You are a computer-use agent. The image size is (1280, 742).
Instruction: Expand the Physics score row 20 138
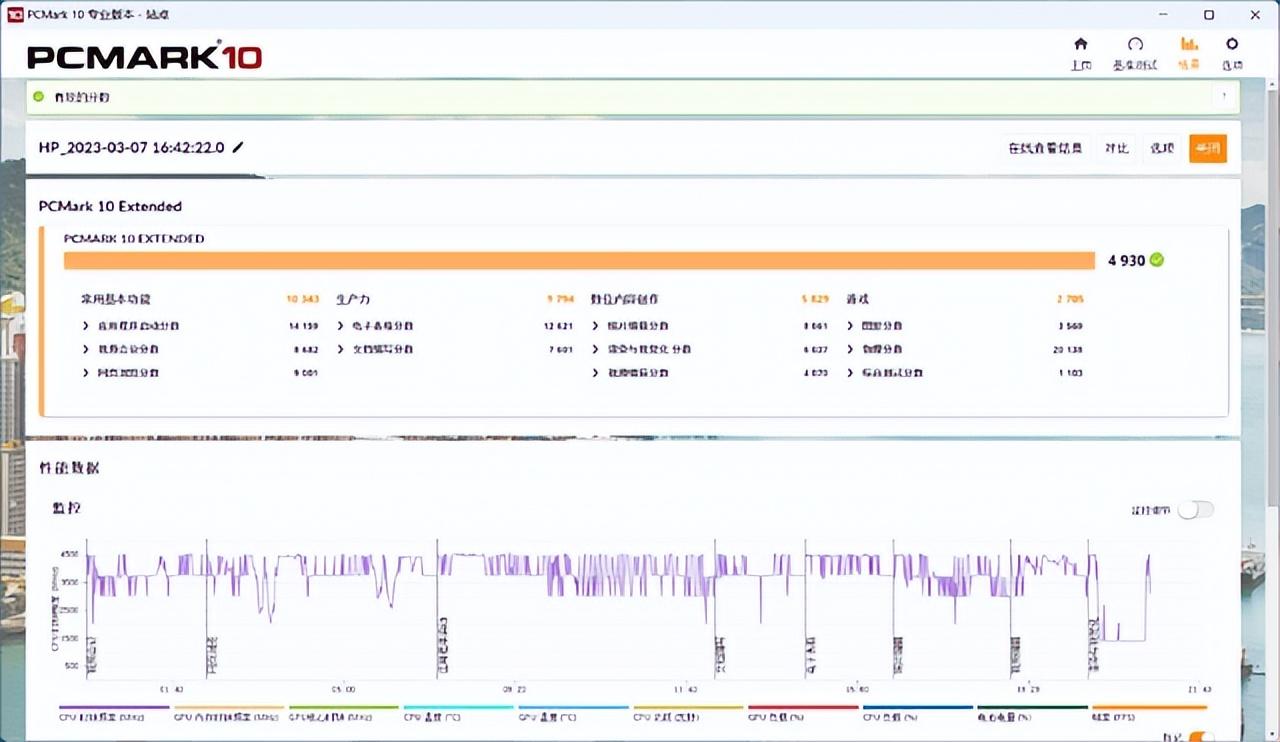click(x=965, y=349)
